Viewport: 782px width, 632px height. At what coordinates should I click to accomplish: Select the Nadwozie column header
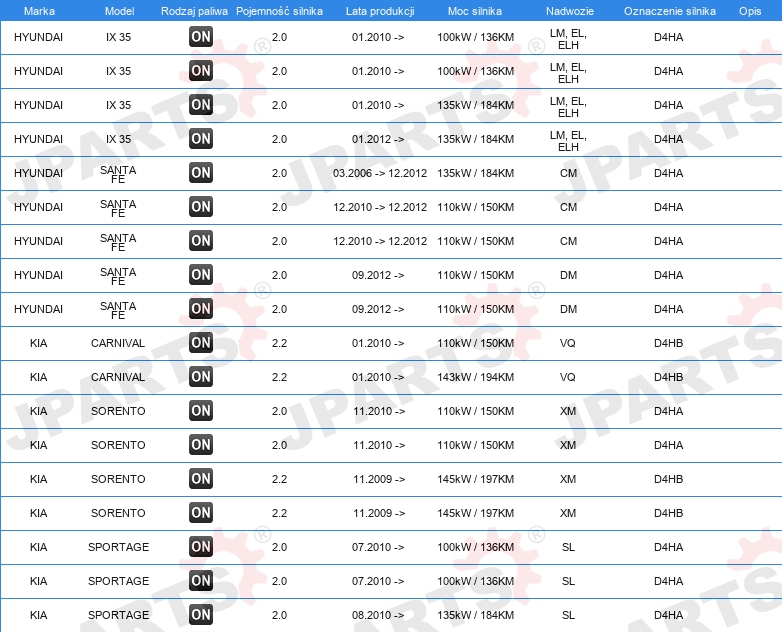tap(570, 11)
